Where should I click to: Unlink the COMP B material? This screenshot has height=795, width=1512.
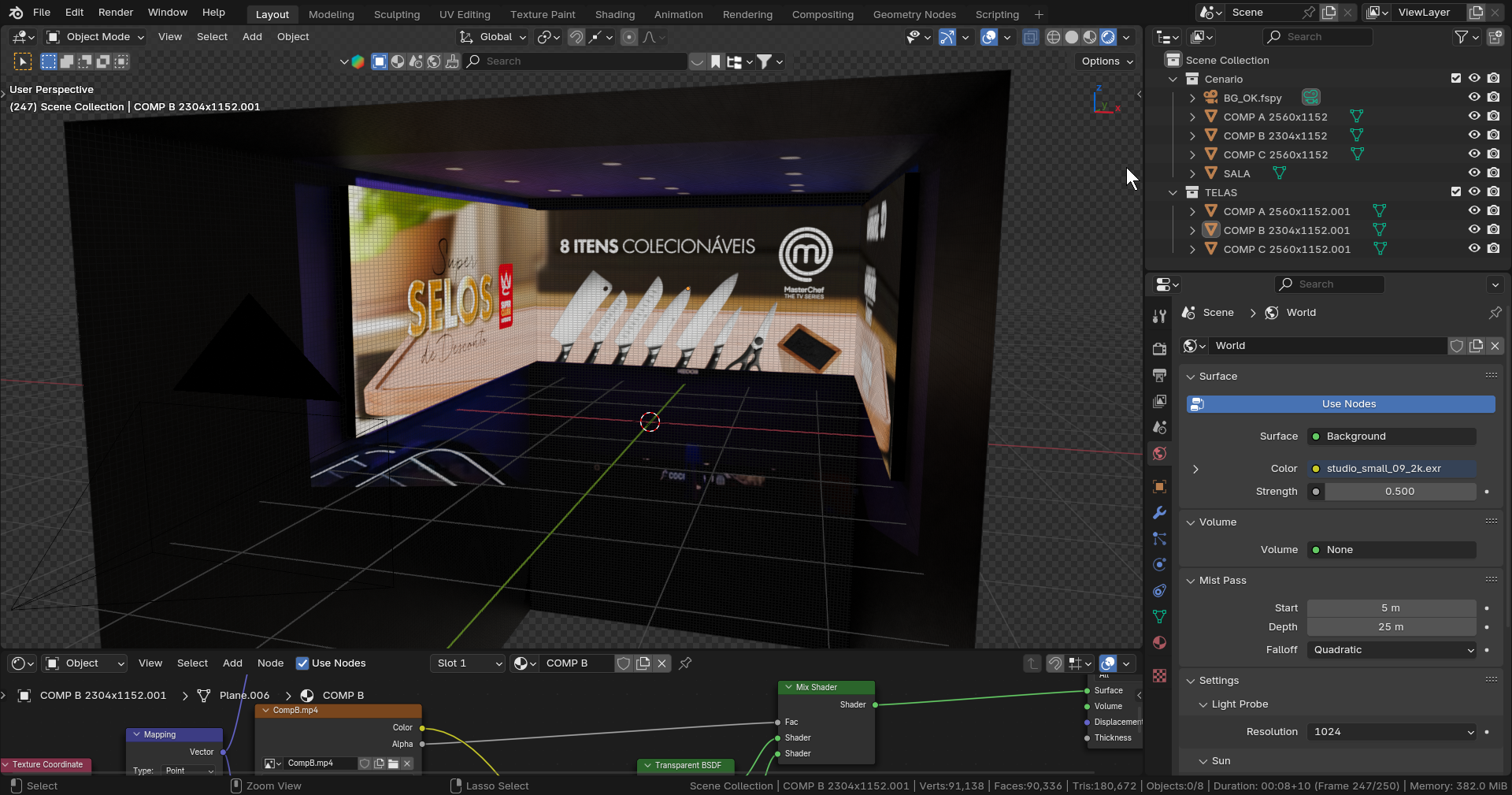[662, 663]
